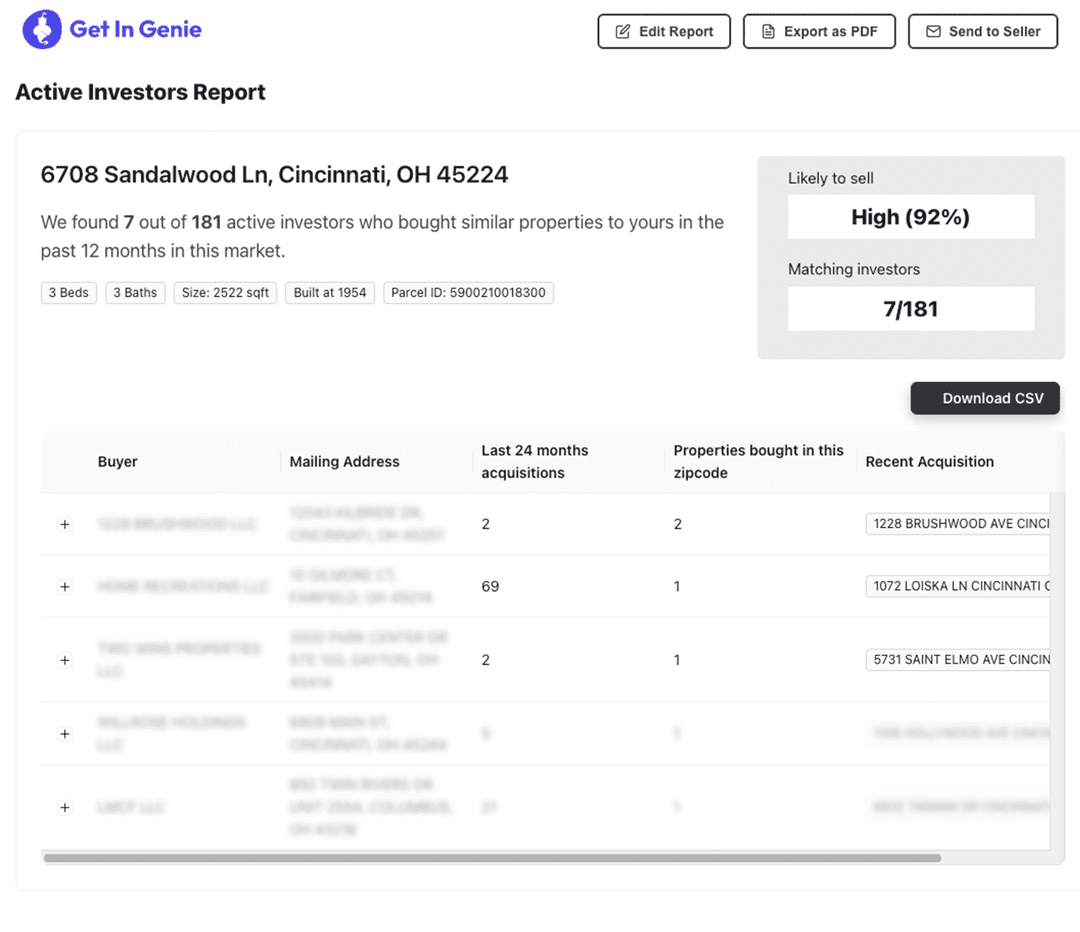The height and width of the screenshot is (932, 1080).
Task: Click the 7/181 matching investors value
Action: (910, 309)
